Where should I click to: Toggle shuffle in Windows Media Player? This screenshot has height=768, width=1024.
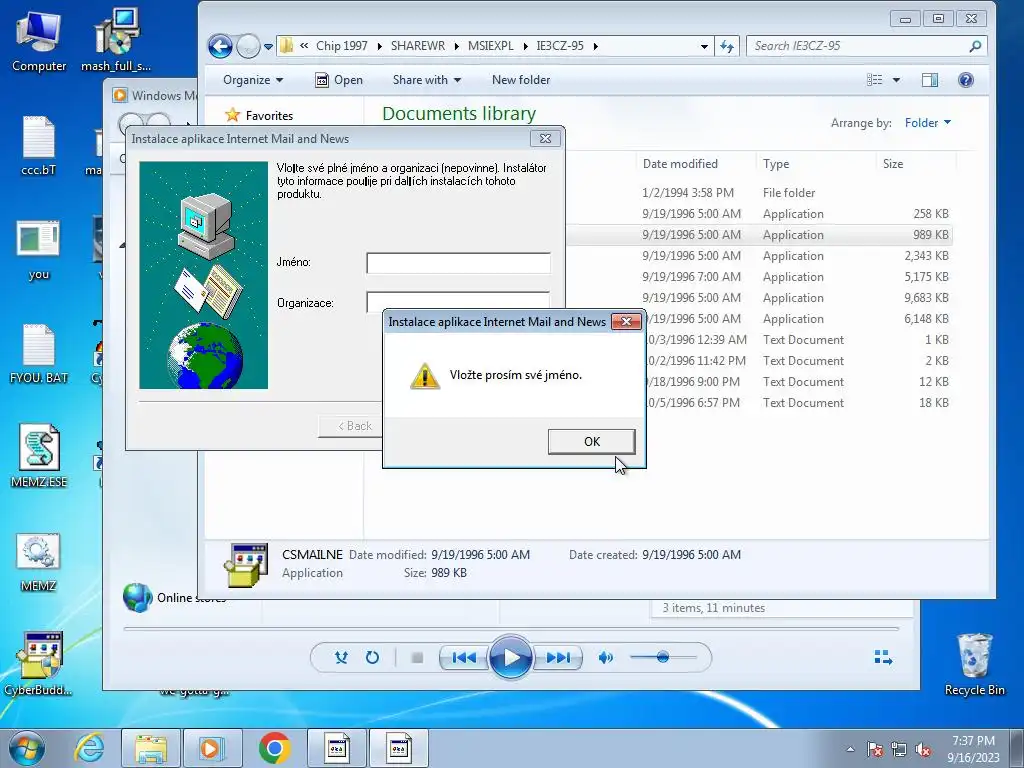[341, 658]
